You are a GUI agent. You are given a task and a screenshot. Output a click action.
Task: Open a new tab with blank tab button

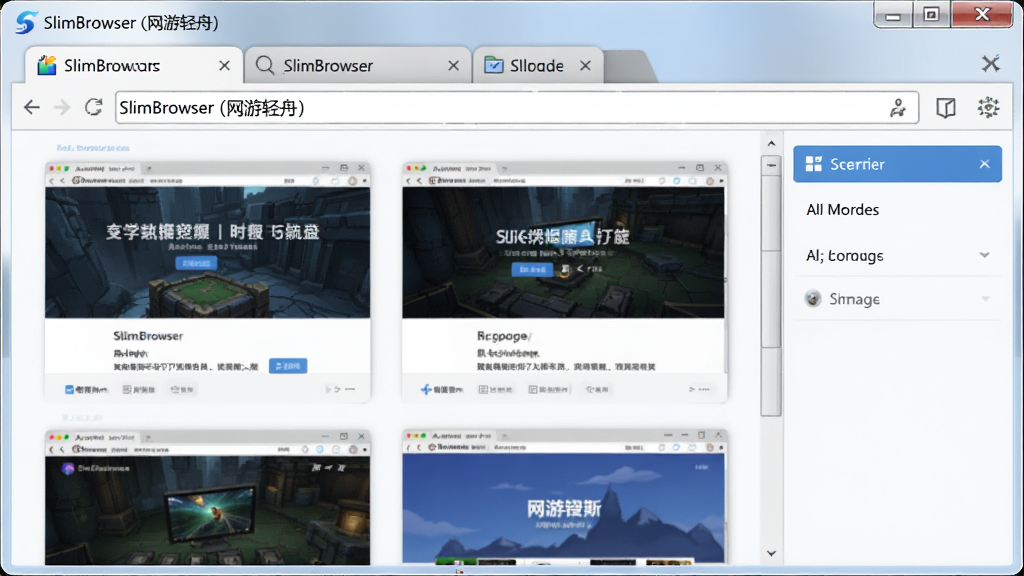(628, 67)
